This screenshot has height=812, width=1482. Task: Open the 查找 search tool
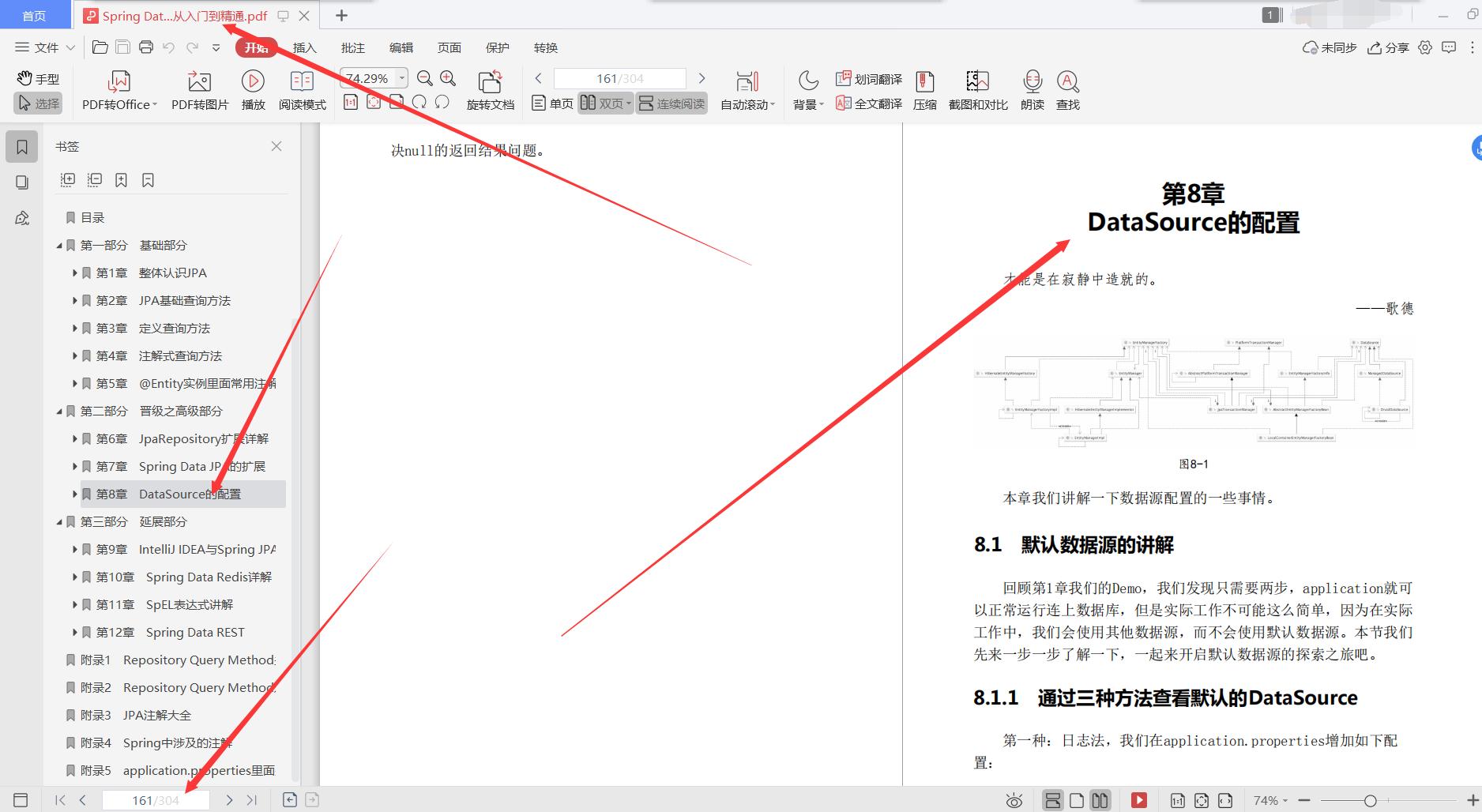pyautogui.click(x=1067, y=82)
